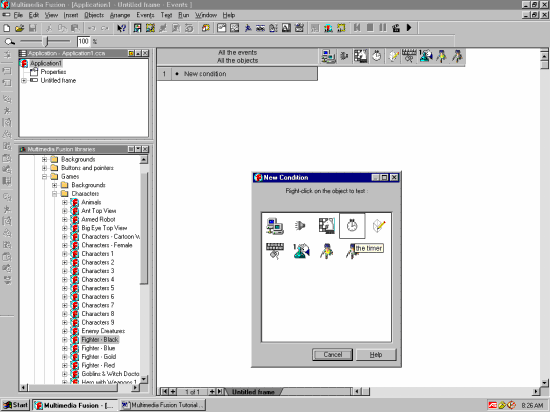This screenshot has height=413, width=551.
Task: Open the Windows Start menu
Action: pyautogui.click(x=15, y=405)
